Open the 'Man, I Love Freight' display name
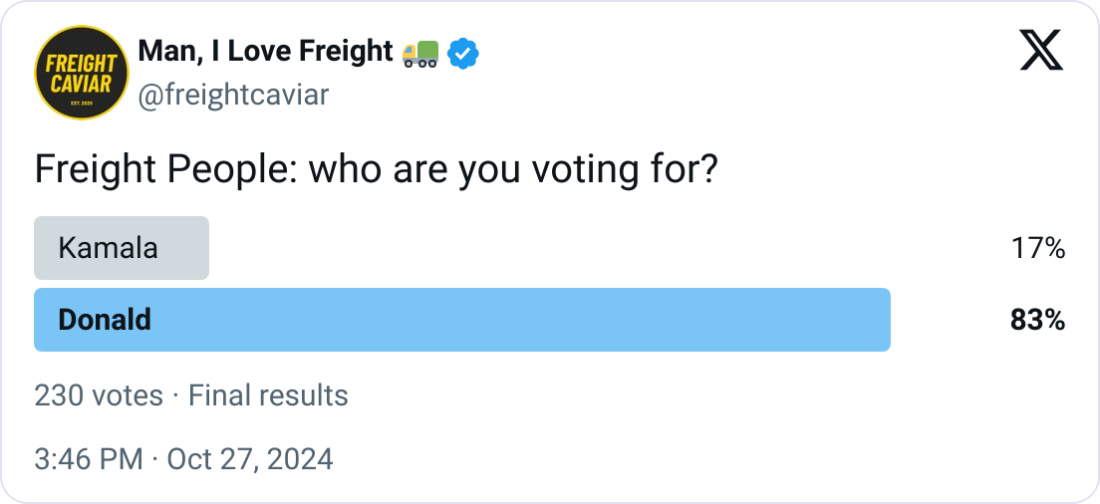 click(265, 51)
